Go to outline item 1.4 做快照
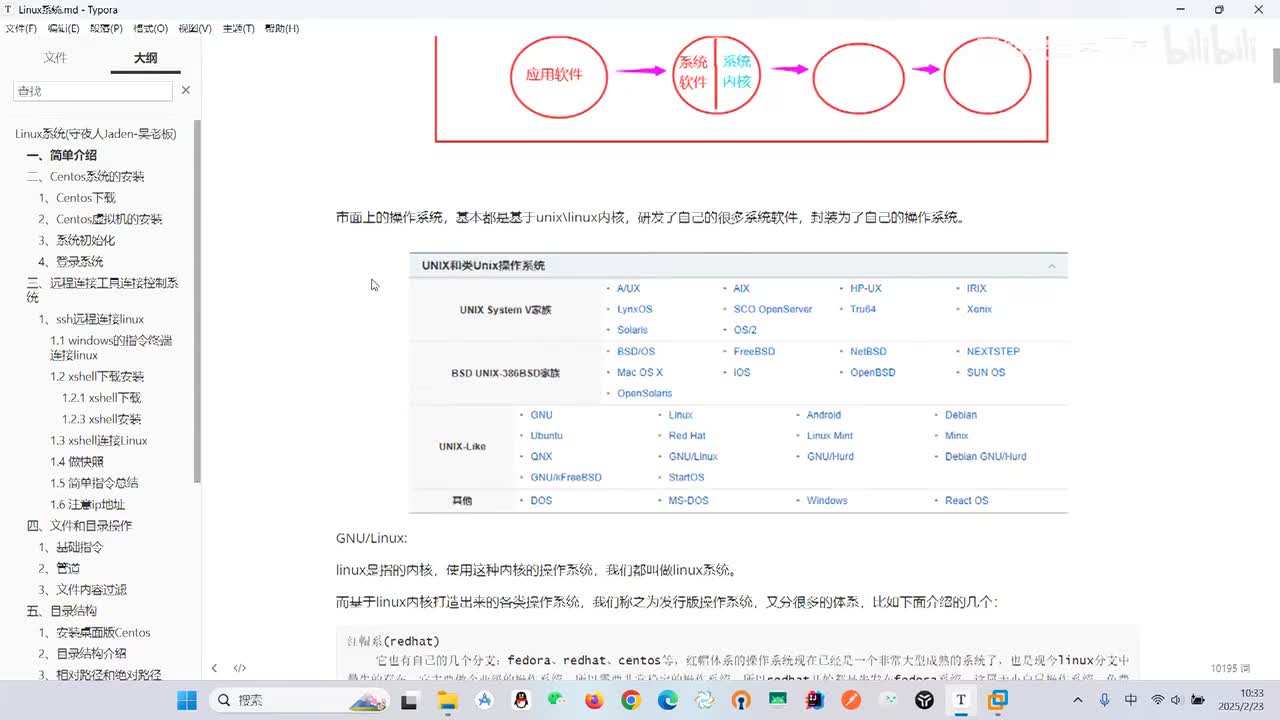Image resolution: width=1280 pixels, height=720 pixels. tap(77, 462)
